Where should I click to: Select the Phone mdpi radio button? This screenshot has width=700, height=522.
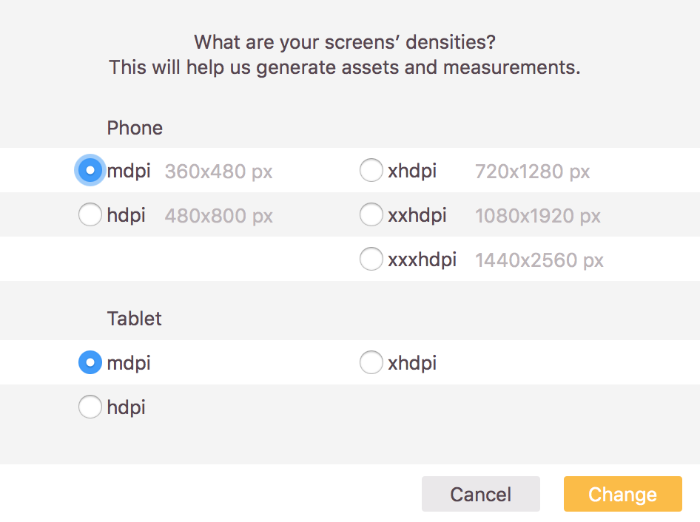coord(90,171)
